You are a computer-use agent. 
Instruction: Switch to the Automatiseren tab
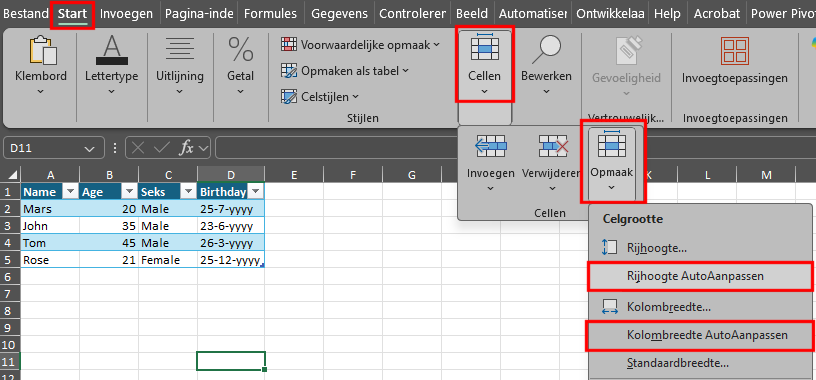532,14
